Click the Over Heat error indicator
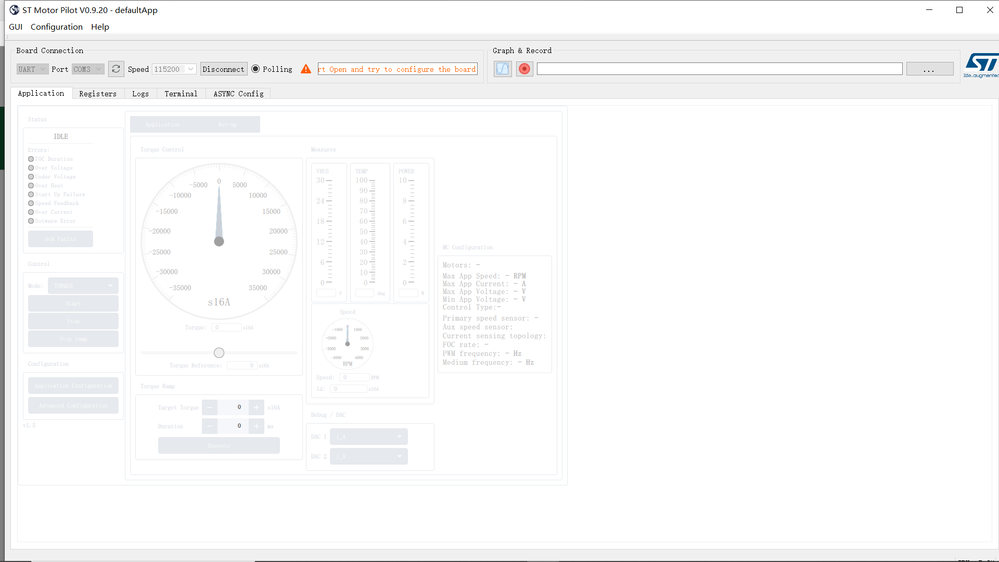Viewport: 999px width, 562px height. pyautogui.click(x=31, y=186)
